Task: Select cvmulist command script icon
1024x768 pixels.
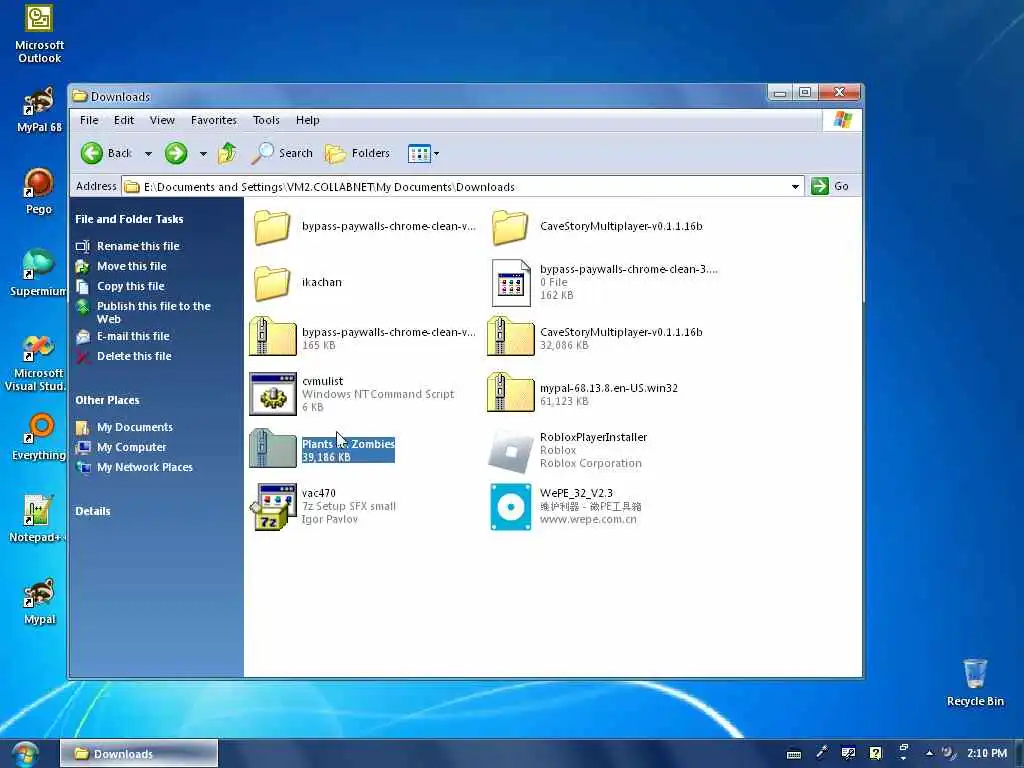Action: point(273,394)
